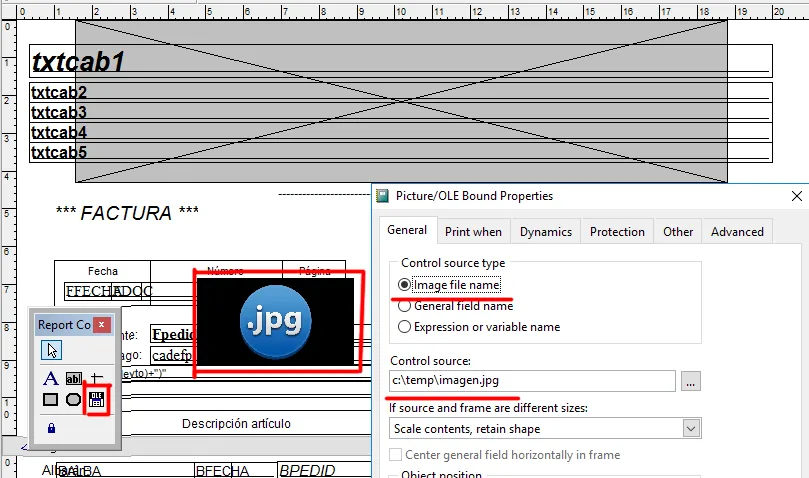This screenshot has height=478, width=809.
Task: Select the Image file name radio option
Action: pyautogui.click(x=405, y=285)
